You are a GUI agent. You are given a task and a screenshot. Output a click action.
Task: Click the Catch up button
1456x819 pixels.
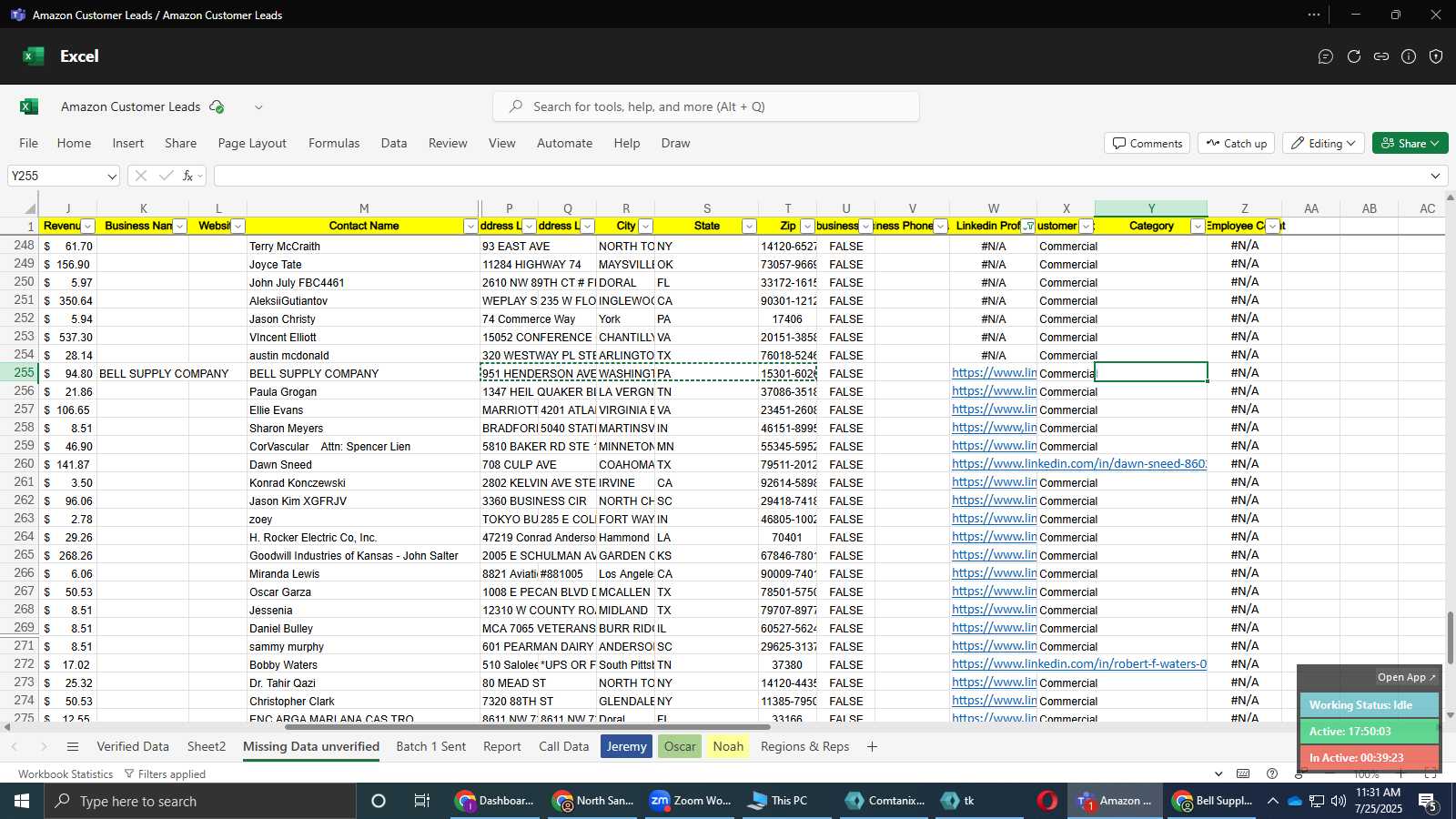[x=1237, y=143]
